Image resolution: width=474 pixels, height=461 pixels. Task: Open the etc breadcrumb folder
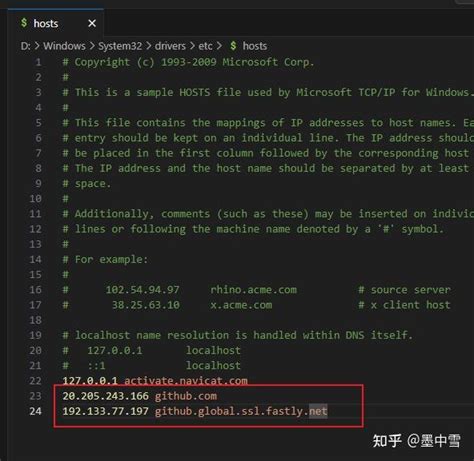205,46
